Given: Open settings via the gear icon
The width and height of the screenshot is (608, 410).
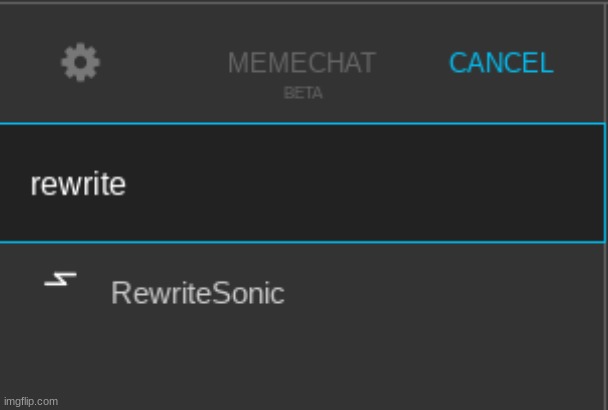Looking at the screenshot, I should pos(80,62).
